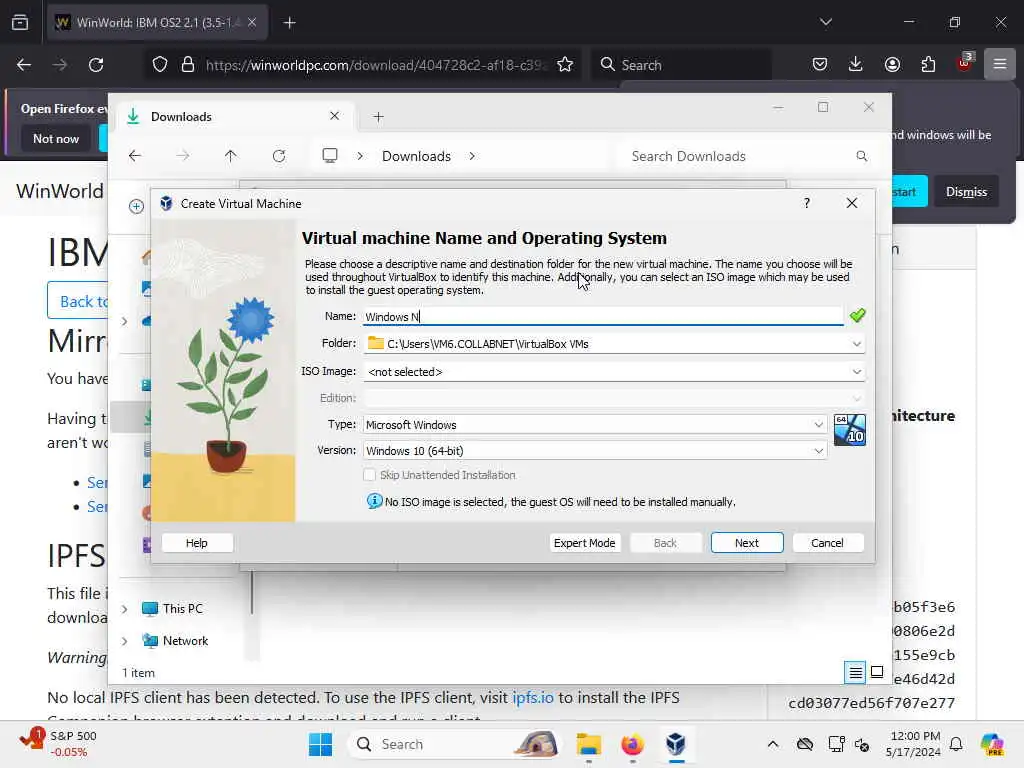Expand chevron after Downloads breadcrumb
This screenshot has width=1024, height=768.
472,156
